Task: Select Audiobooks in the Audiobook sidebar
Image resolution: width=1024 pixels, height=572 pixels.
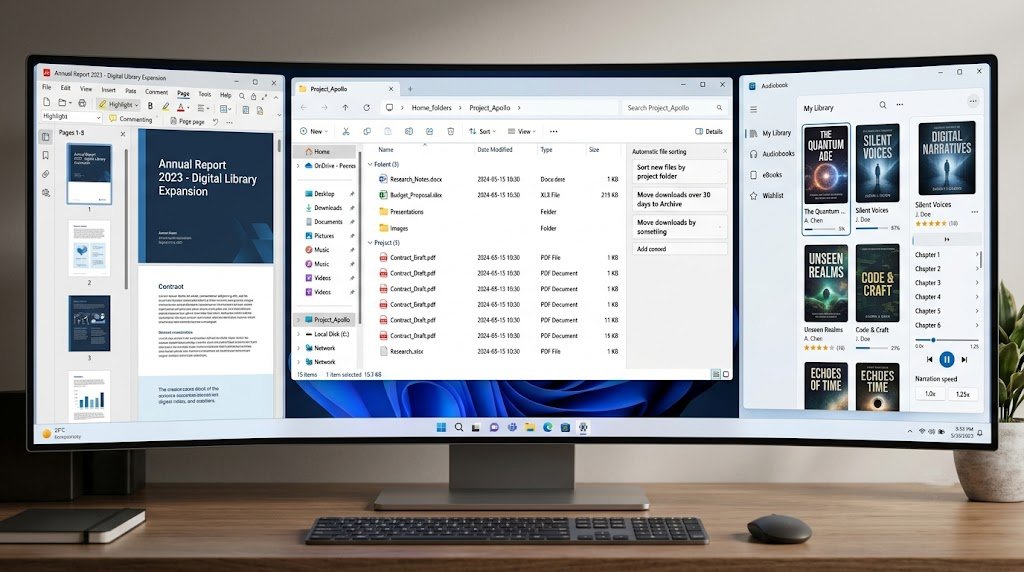Action: 772,154
